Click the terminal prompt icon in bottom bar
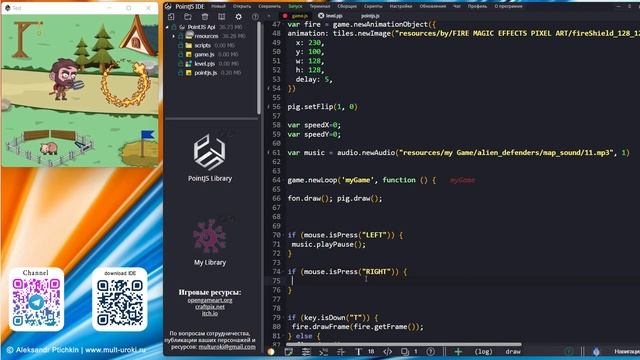640x360 pixels. tap(324, 351)
